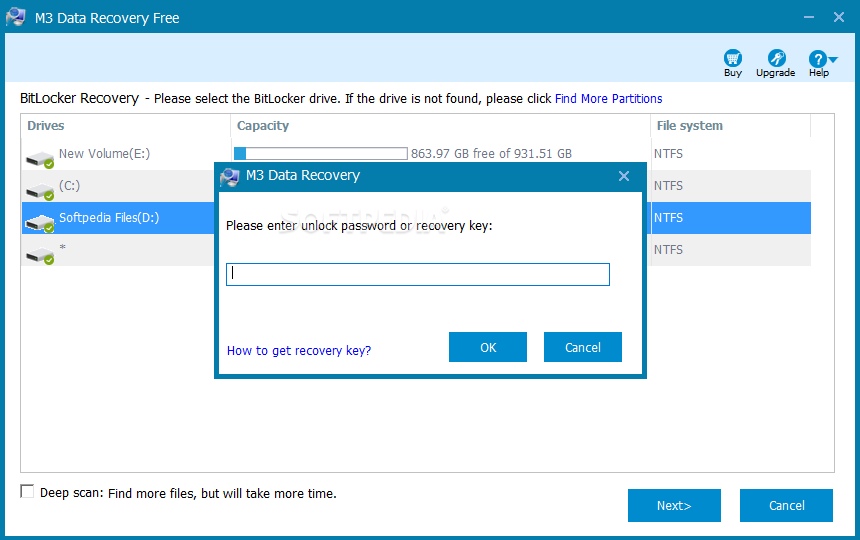Enable the Deep scan checkbox
The width and height of the screenshot is (860, 540).
click(27, 491)
